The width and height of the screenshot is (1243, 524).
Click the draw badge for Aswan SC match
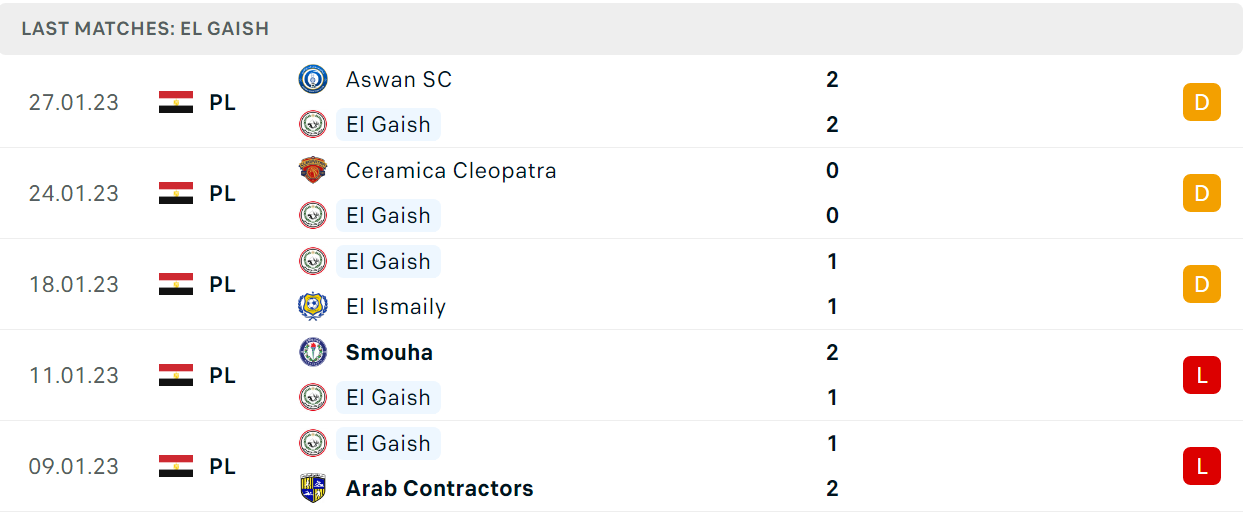(1202, 102)
